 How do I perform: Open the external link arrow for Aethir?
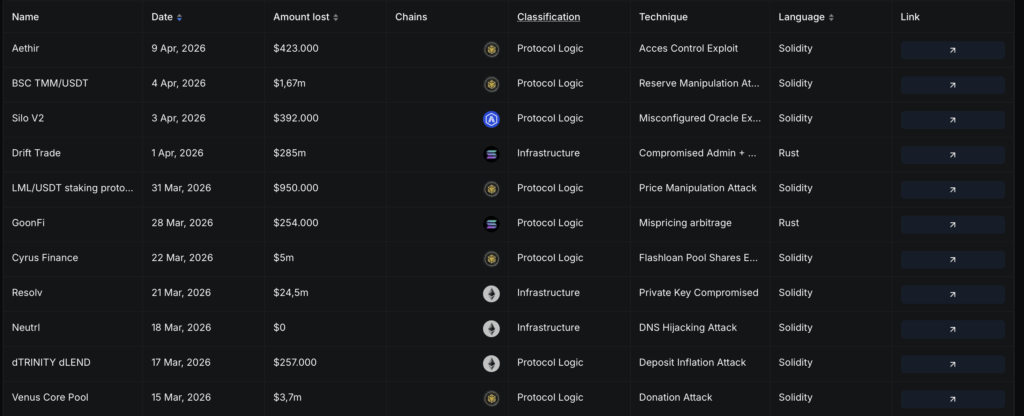(952, 50)
